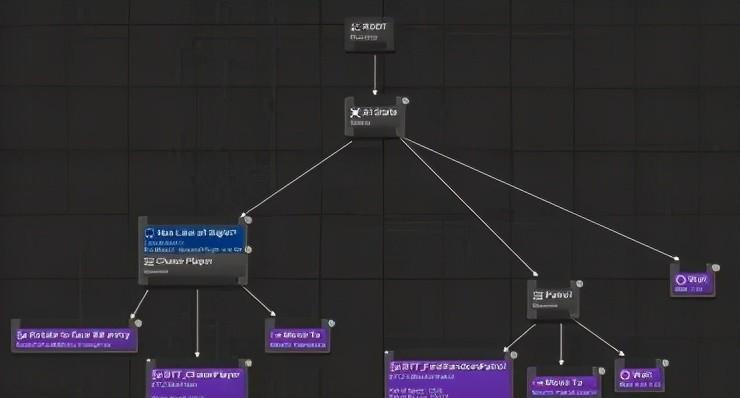Select the AI State node title
The height and width of the screenshot is (398, 740).
click(x=380, y=112)
